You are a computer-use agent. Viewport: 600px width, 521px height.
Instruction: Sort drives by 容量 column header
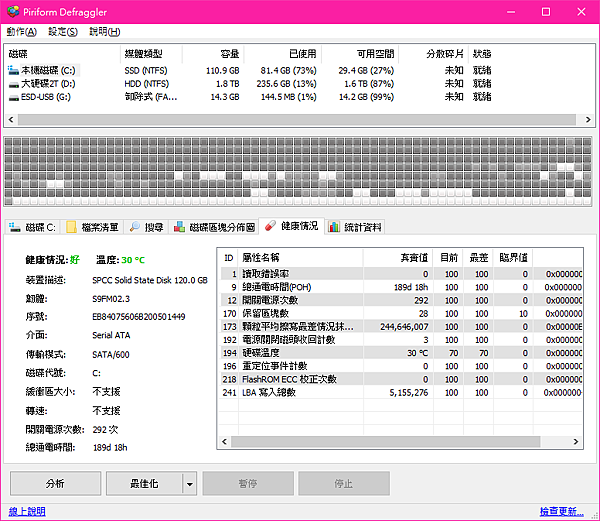click(213, 54)
